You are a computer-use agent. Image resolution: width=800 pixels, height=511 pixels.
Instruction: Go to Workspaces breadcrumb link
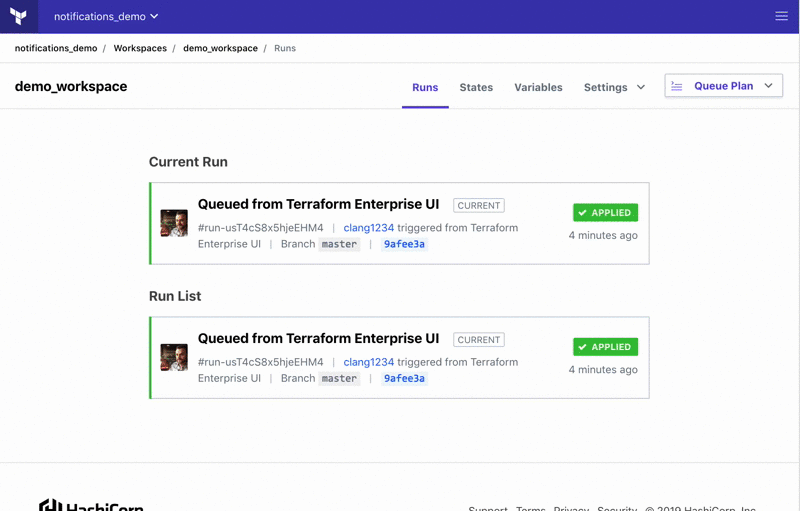point(140,48)
